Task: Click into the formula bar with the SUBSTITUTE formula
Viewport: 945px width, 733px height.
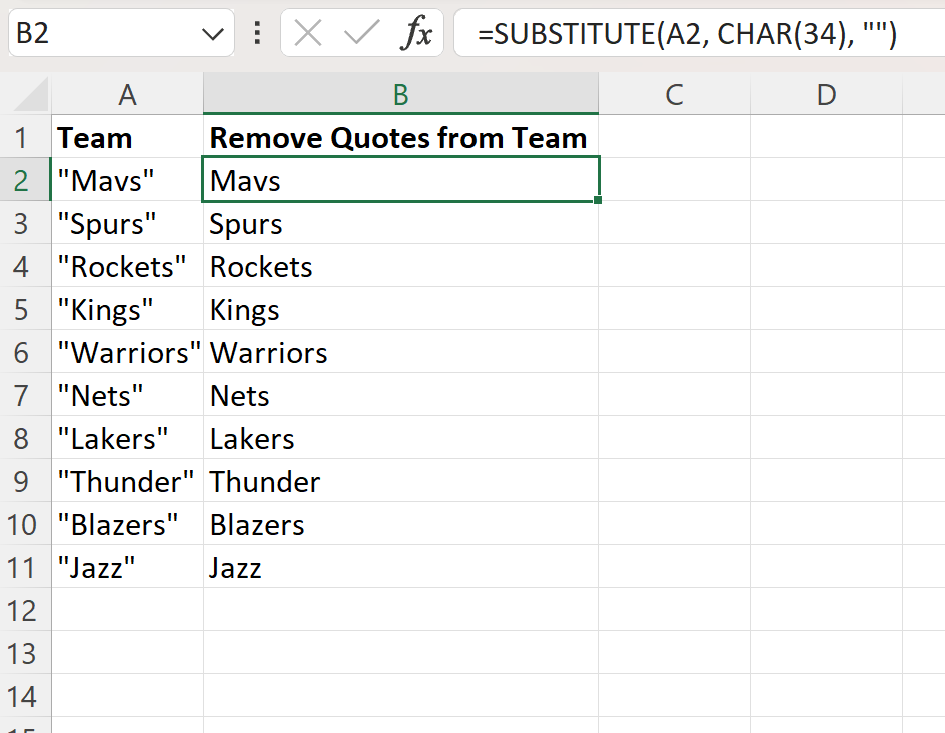Action: [x=699, y=33]
